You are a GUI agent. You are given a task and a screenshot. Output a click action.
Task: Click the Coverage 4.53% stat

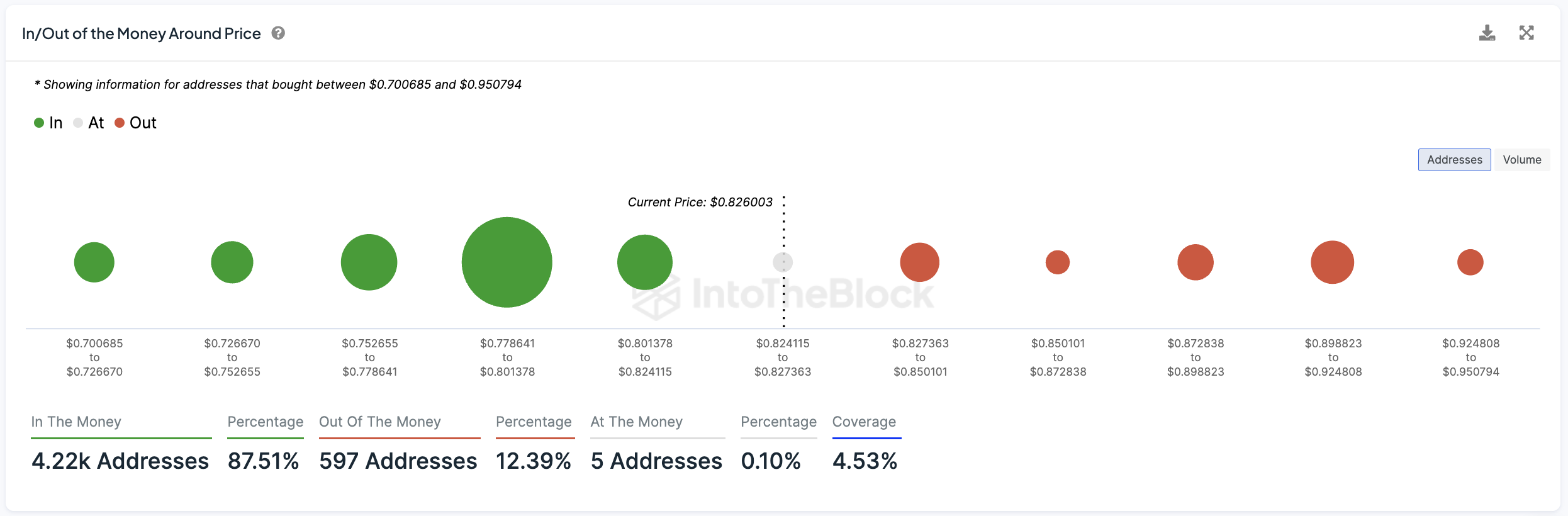coord(865,461)
